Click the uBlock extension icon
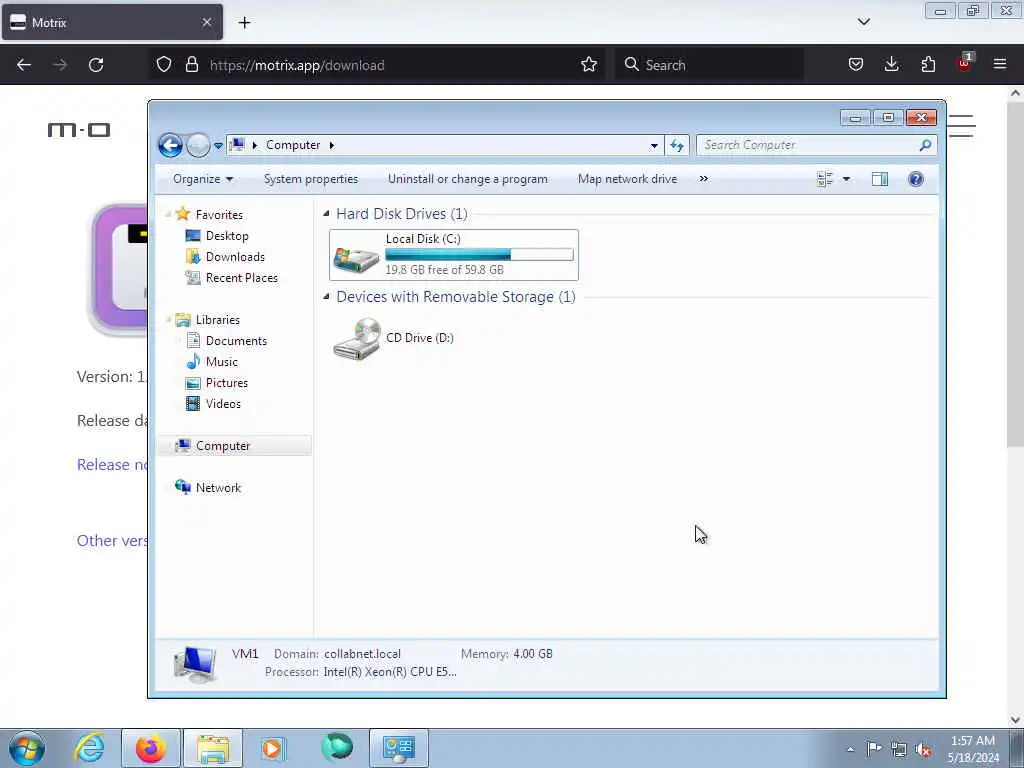This screenshot has width=1024, height=768. [964, 63]
